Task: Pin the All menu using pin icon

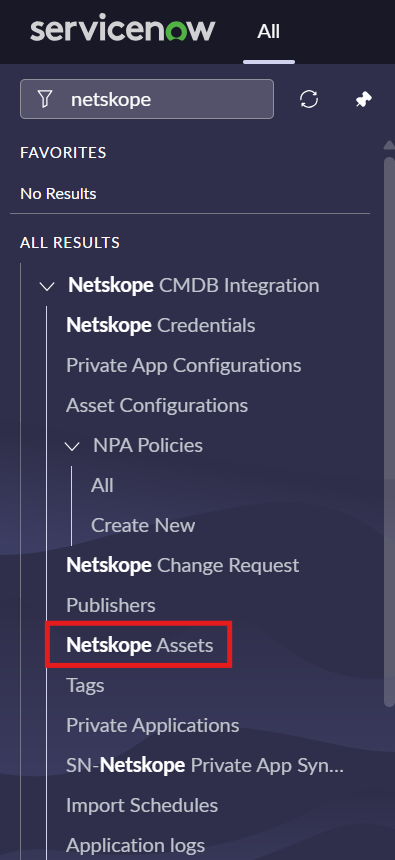Action: (363, 99)
